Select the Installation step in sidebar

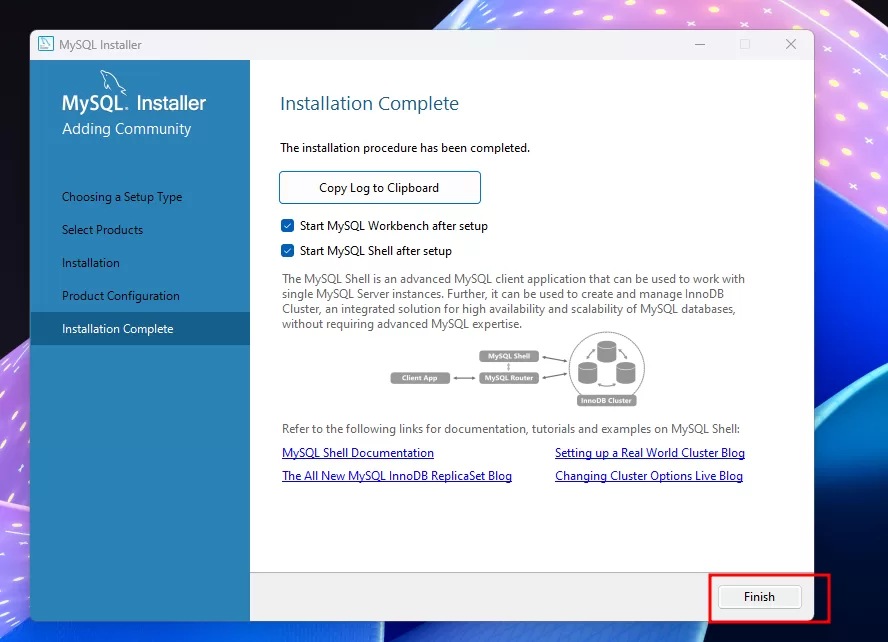tap(91, 263)
